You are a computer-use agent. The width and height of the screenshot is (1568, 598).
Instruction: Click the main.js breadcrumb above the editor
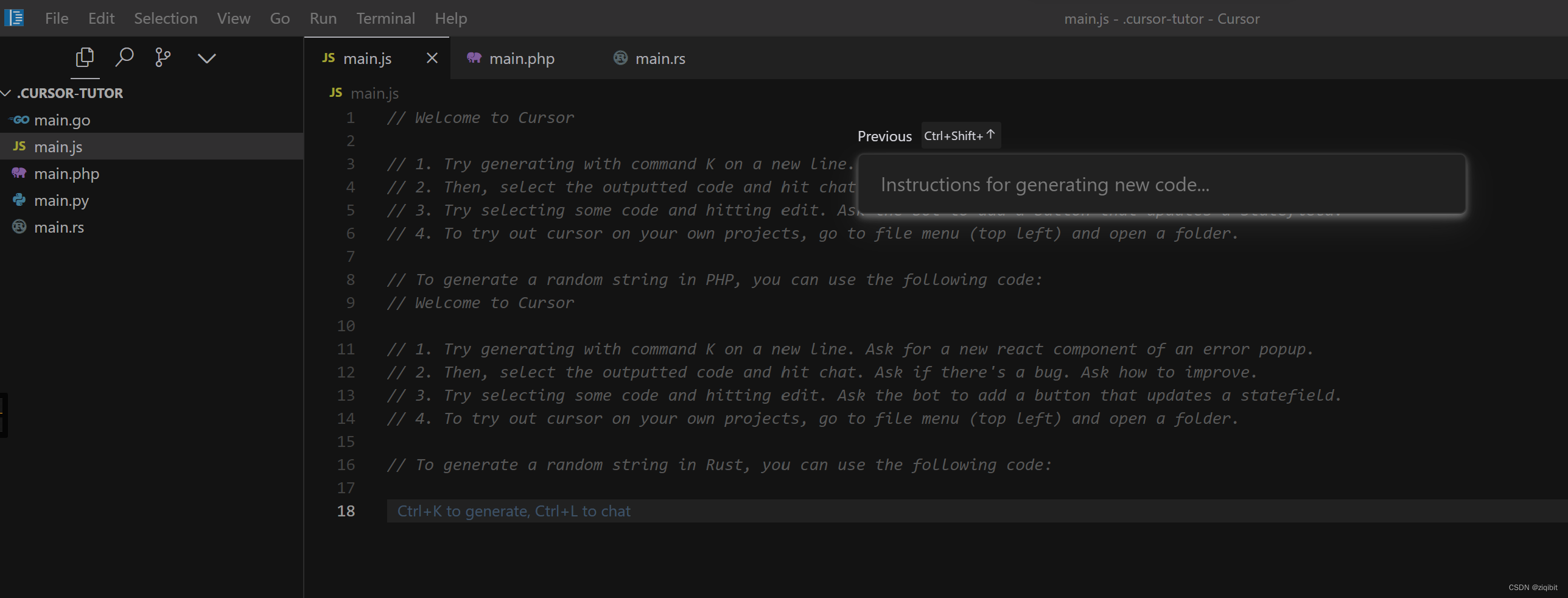pos(374,93)
